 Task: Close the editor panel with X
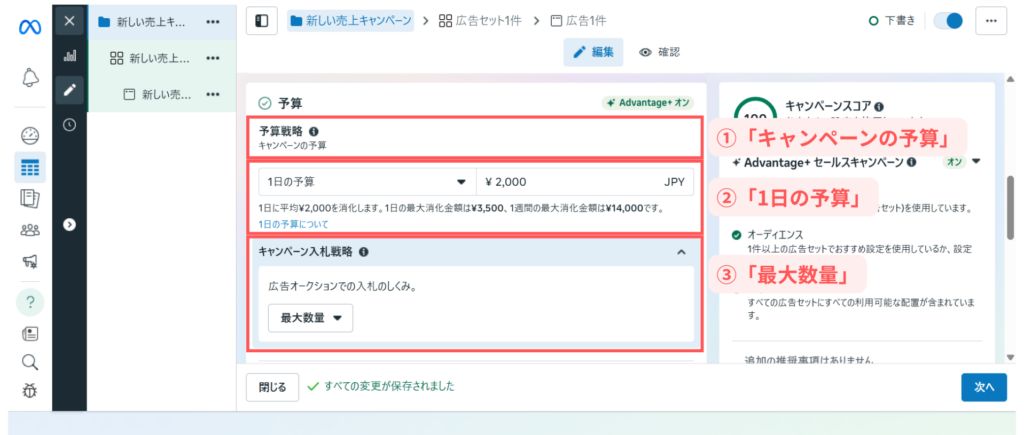pyautogui.click(x=69, y=21)
